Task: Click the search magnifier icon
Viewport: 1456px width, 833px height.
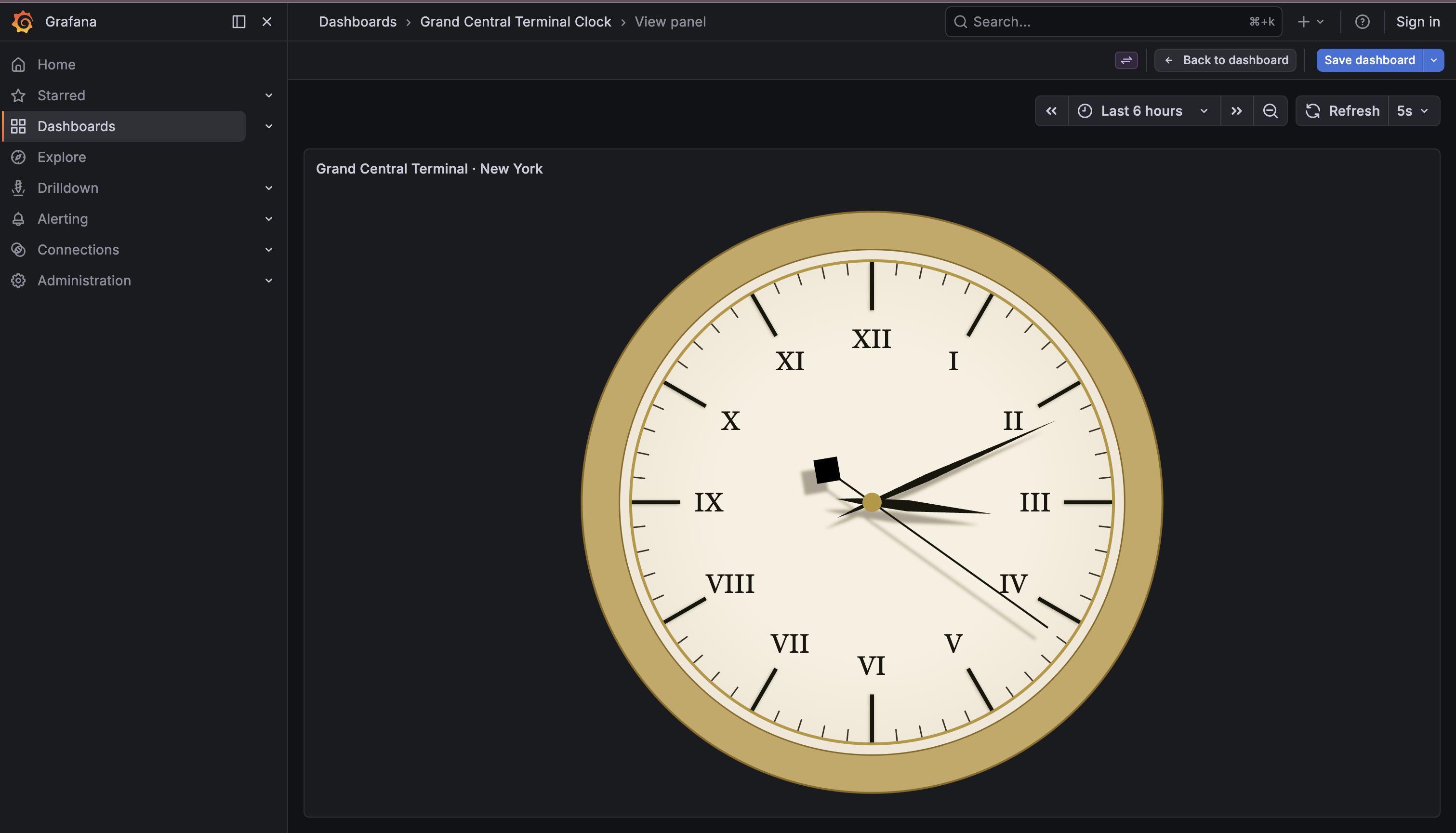Action: tap(961, 22)
